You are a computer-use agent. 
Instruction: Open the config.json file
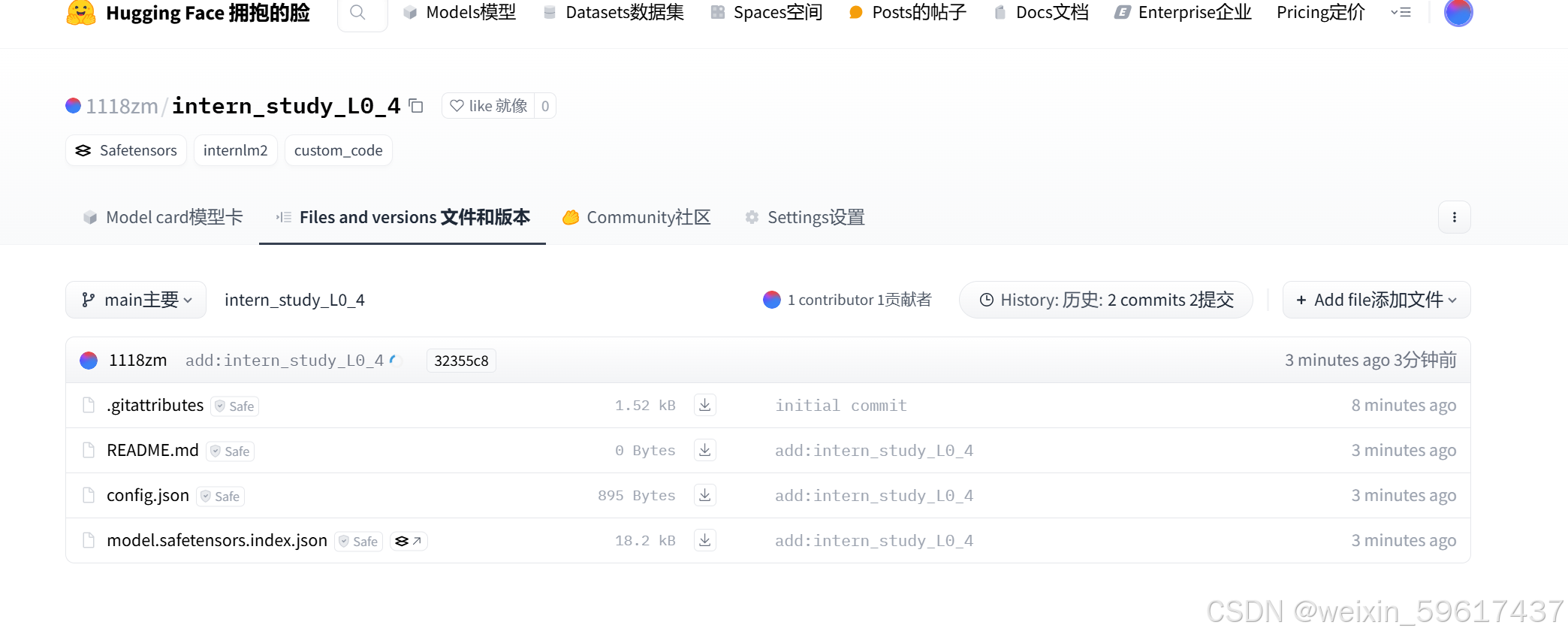148,495
